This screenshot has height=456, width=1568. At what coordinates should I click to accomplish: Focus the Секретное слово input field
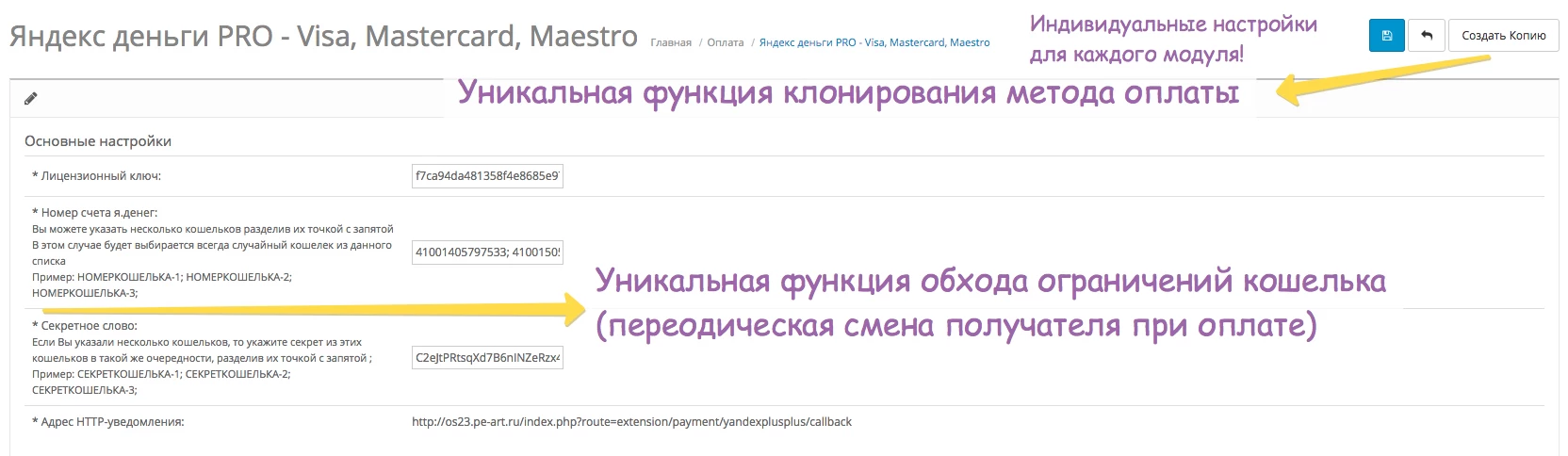click(487, 358)
